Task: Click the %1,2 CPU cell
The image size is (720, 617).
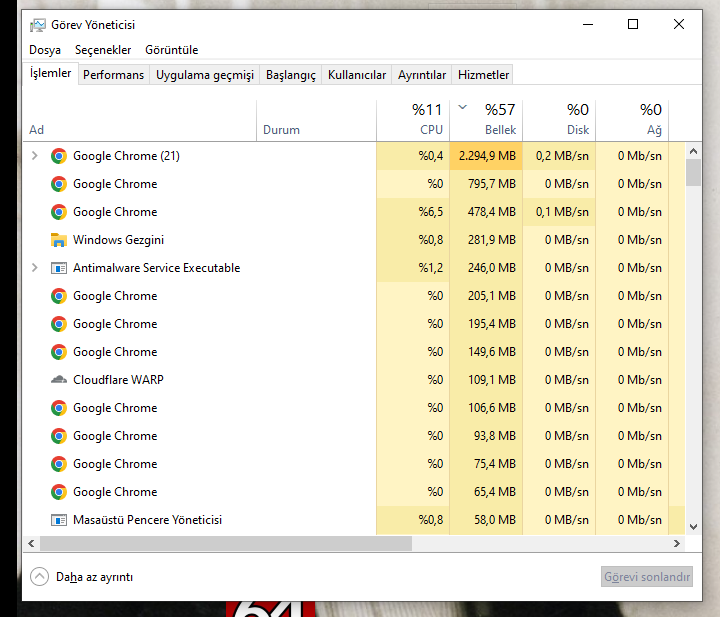Action: 413,268
